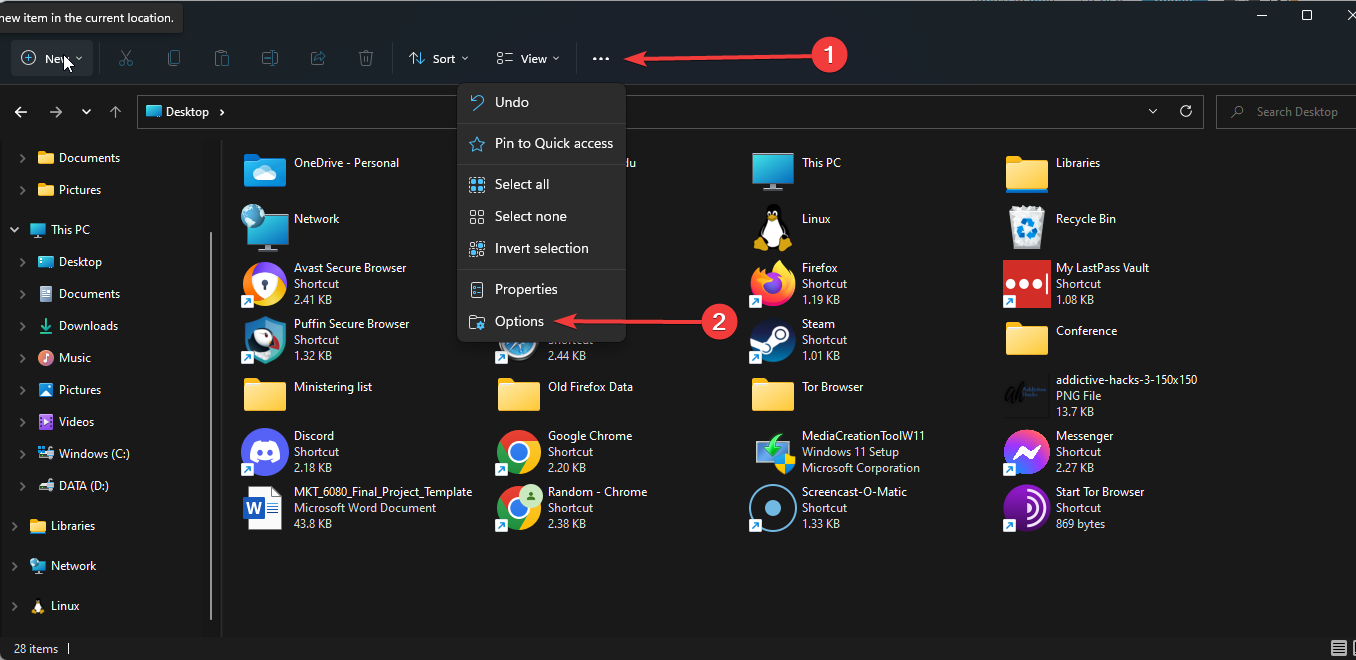Collapse the This PC node in the sidebar
The height and width of the screenshot is (660, 1356).
(x=14, y=230)
